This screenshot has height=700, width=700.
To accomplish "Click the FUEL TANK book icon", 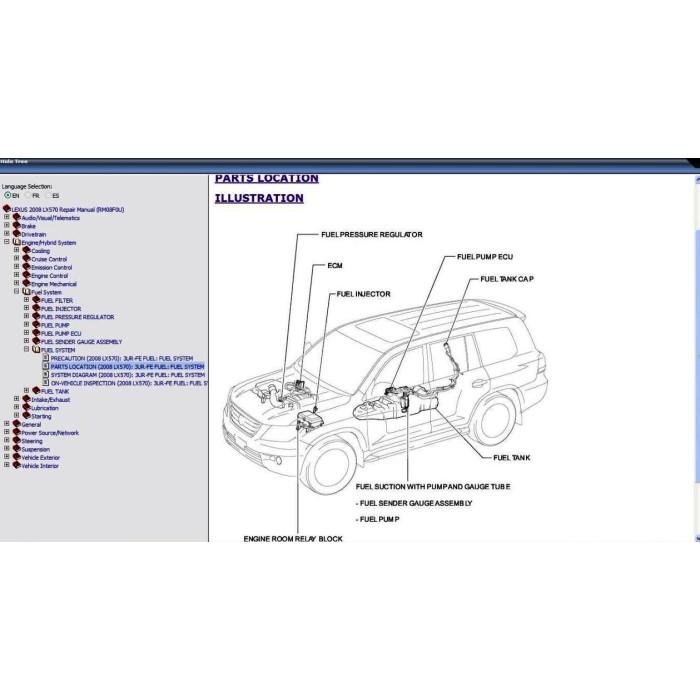I will coord(36,391).
